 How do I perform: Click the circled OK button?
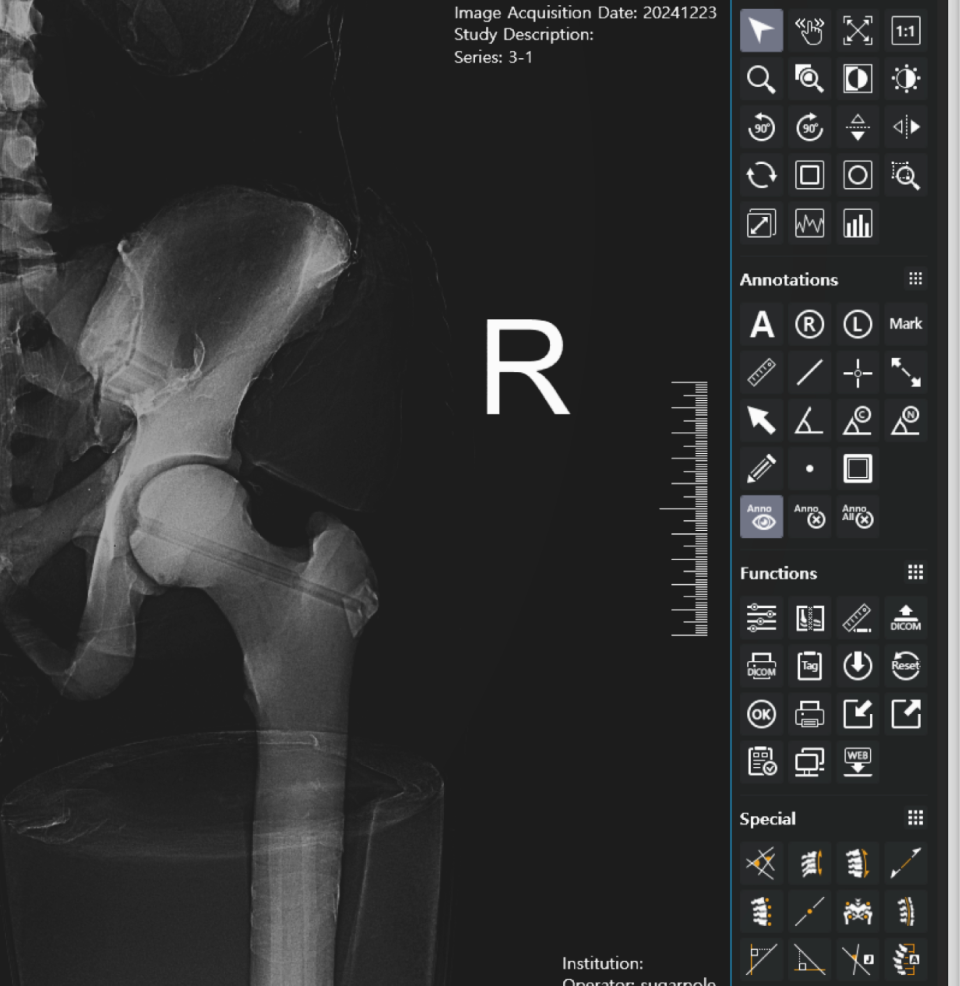[761, 714]
